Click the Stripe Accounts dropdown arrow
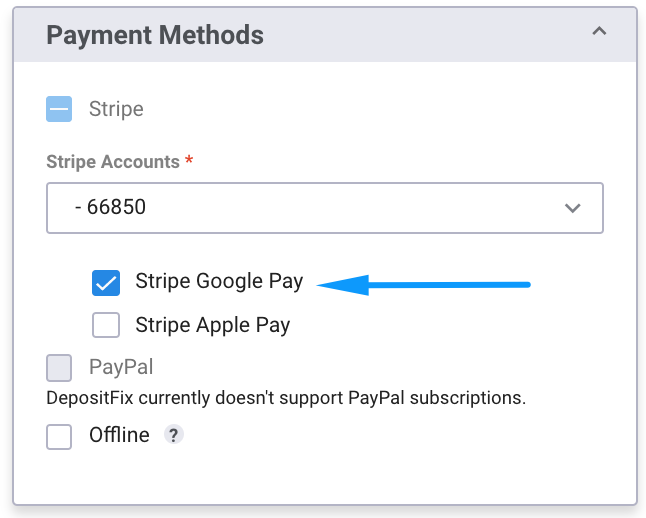646x518 pixels. tap(573, 208)
